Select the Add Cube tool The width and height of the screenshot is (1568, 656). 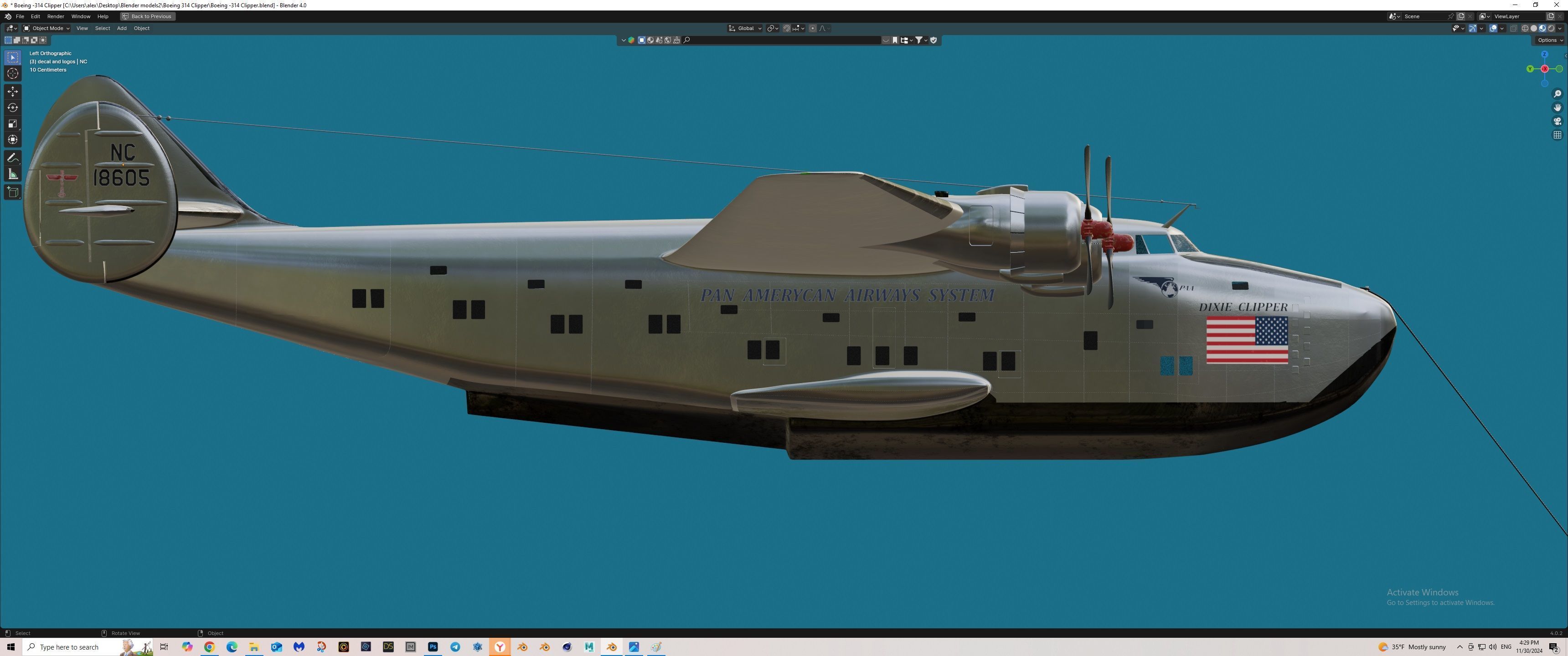13,192
